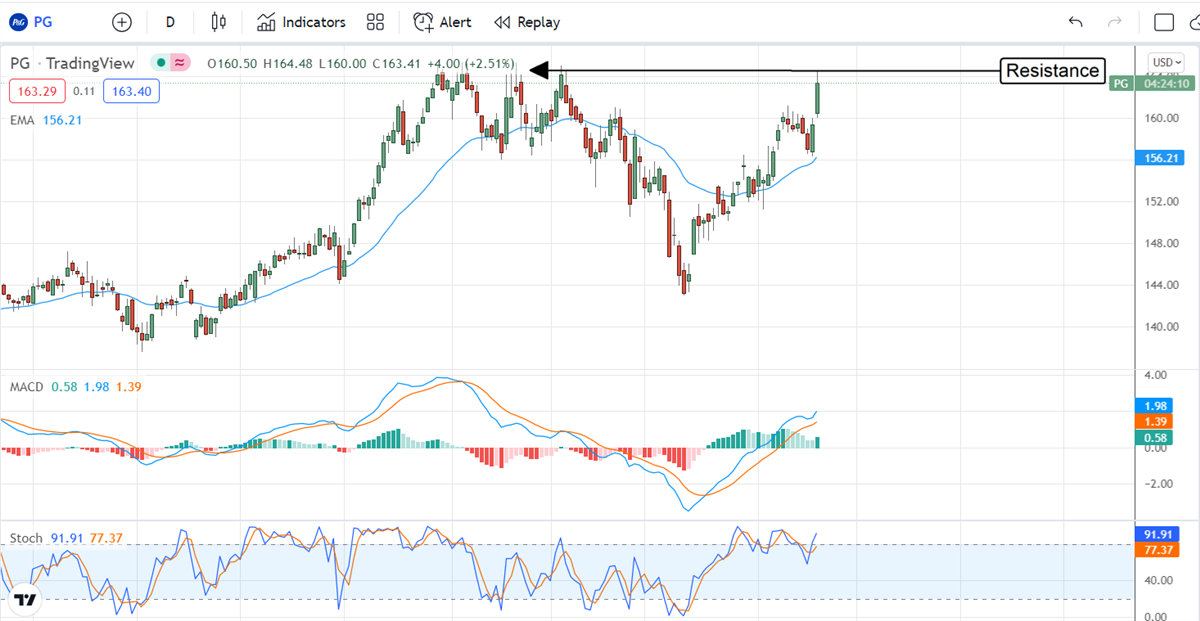Click the redo arrow icon

tap(1115, 22)
